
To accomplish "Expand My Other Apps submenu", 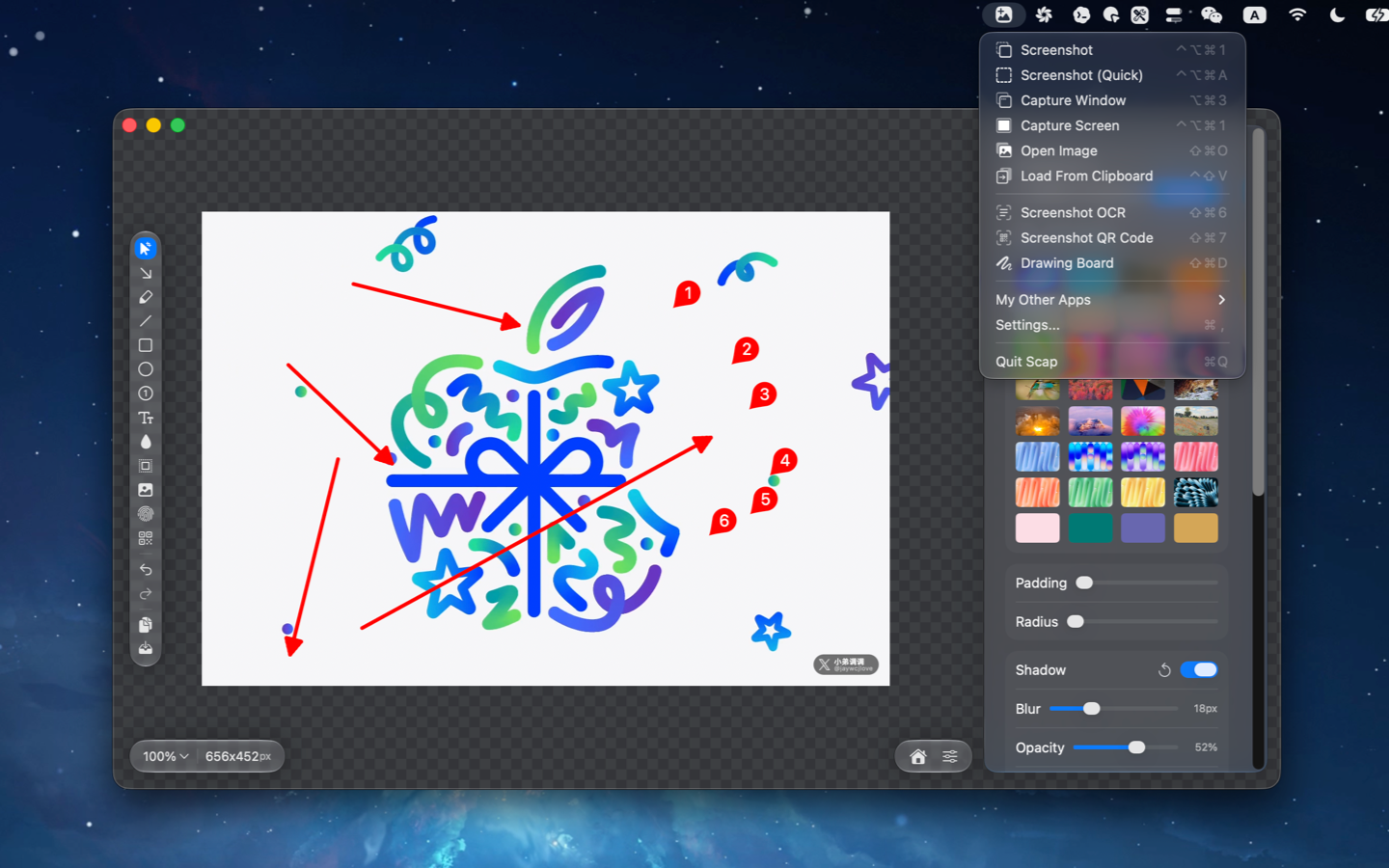I will 1112,300.
